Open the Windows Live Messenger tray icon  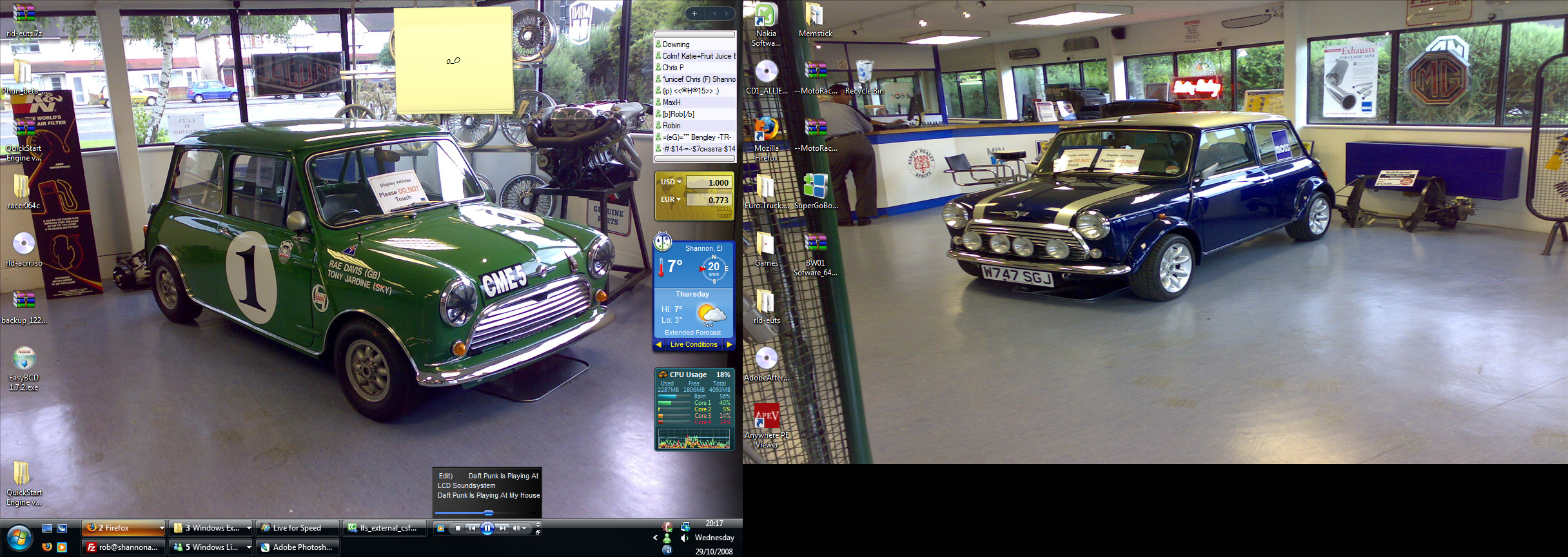(667, 538)
